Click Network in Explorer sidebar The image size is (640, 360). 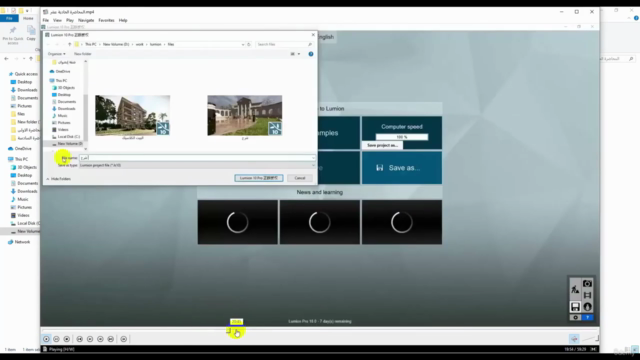coord(19,242)
